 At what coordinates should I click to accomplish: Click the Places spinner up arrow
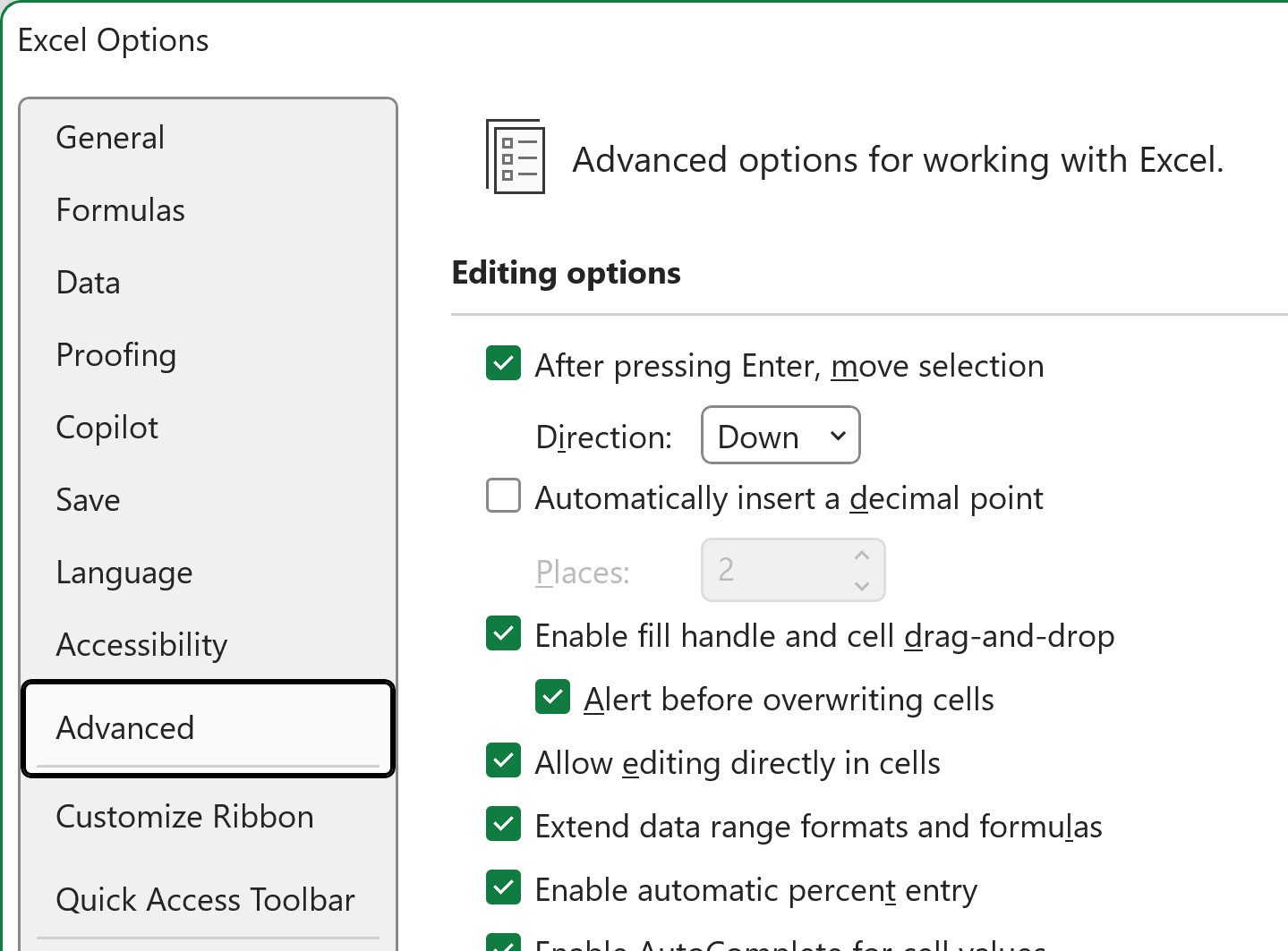(861, 555)
